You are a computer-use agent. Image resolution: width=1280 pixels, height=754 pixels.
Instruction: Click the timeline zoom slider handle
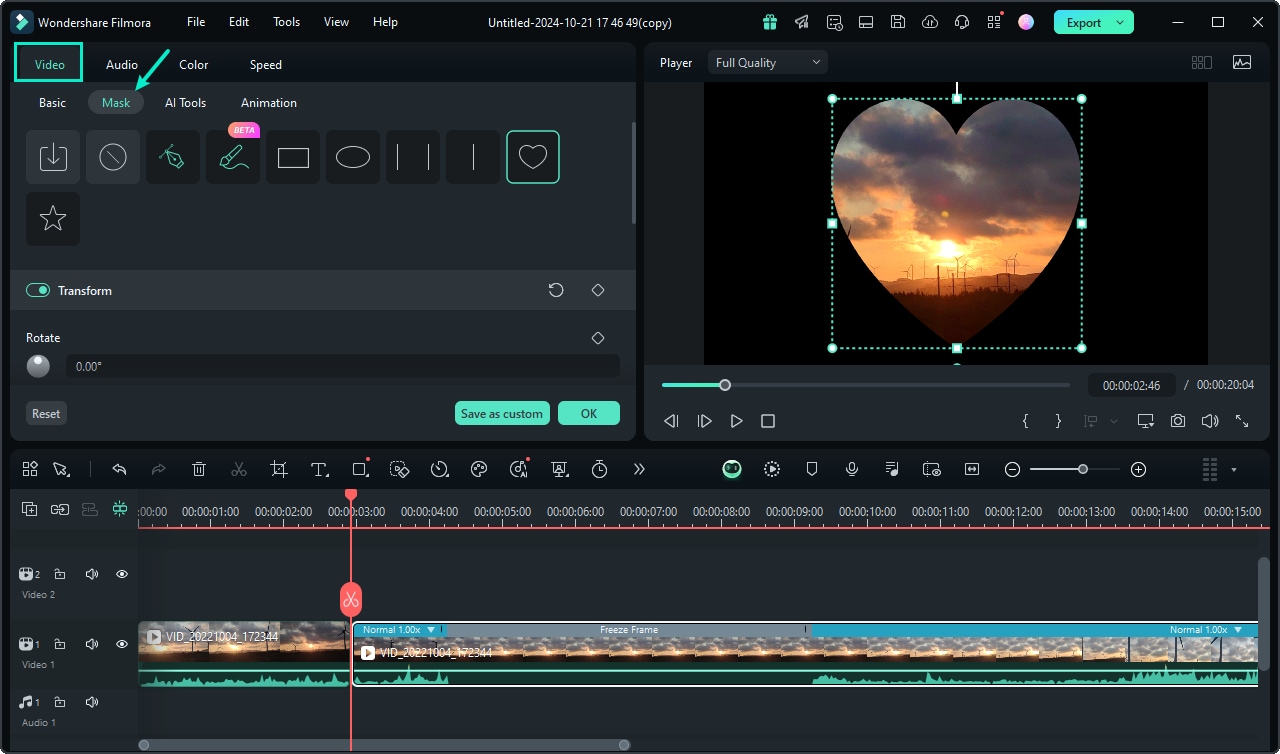(x=1082, y=469)
